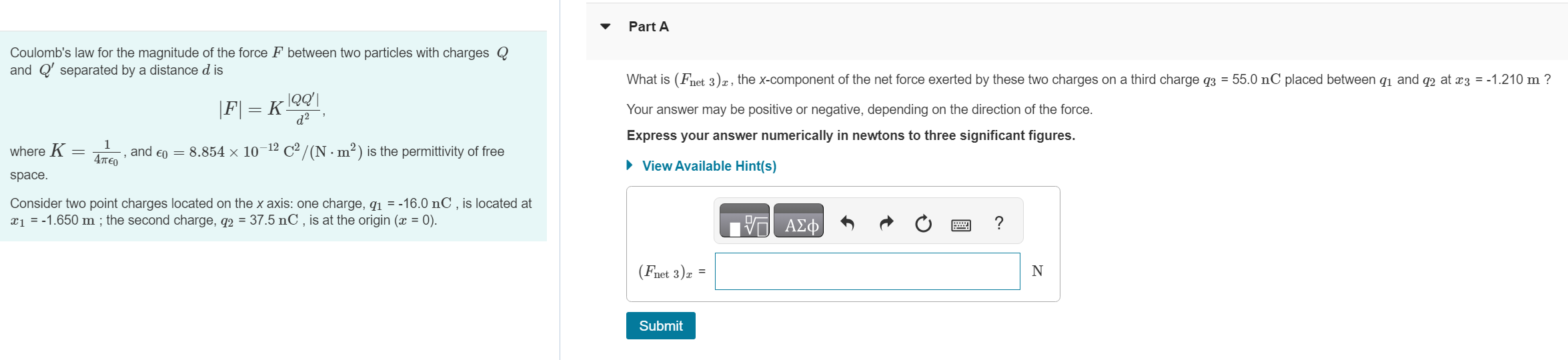
Task: Click the Part A heading text
Action: [648, 27]
